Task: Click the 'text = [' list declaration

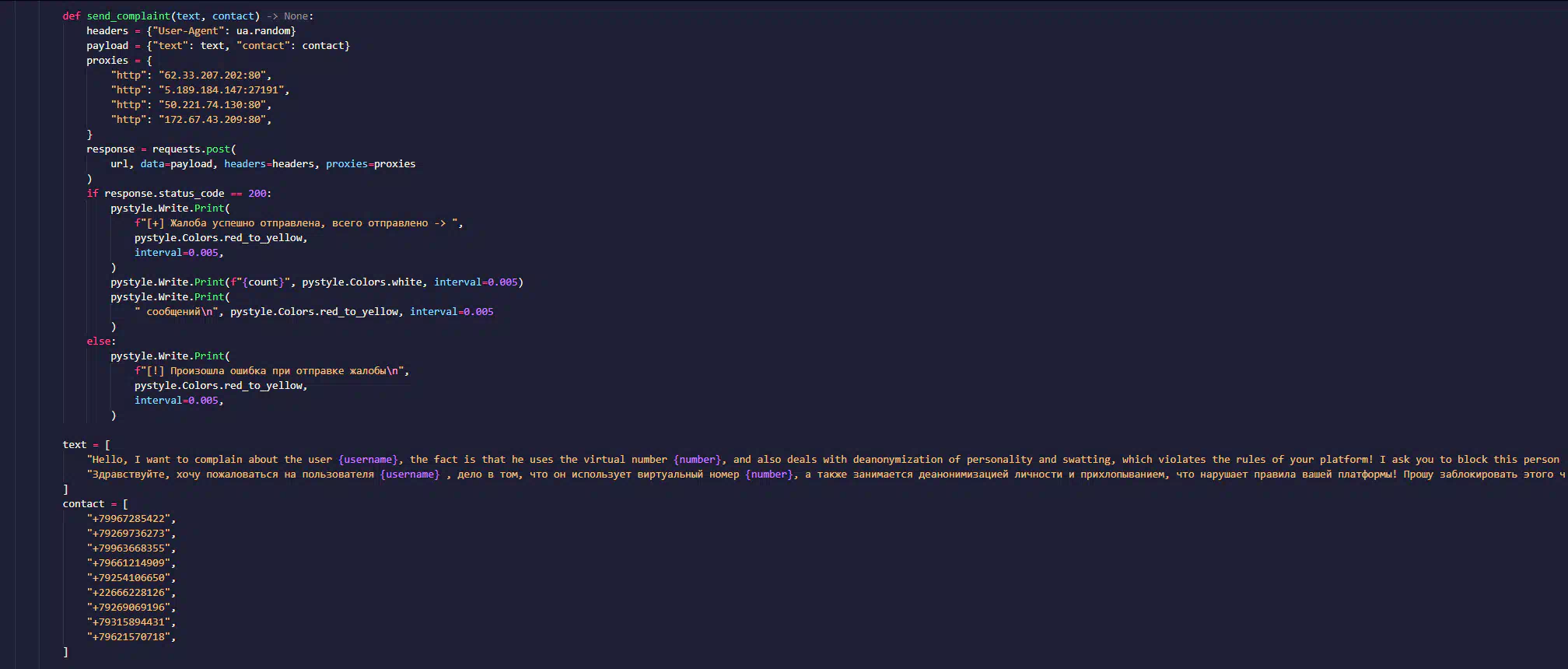Action: click(x=86, y=445)
